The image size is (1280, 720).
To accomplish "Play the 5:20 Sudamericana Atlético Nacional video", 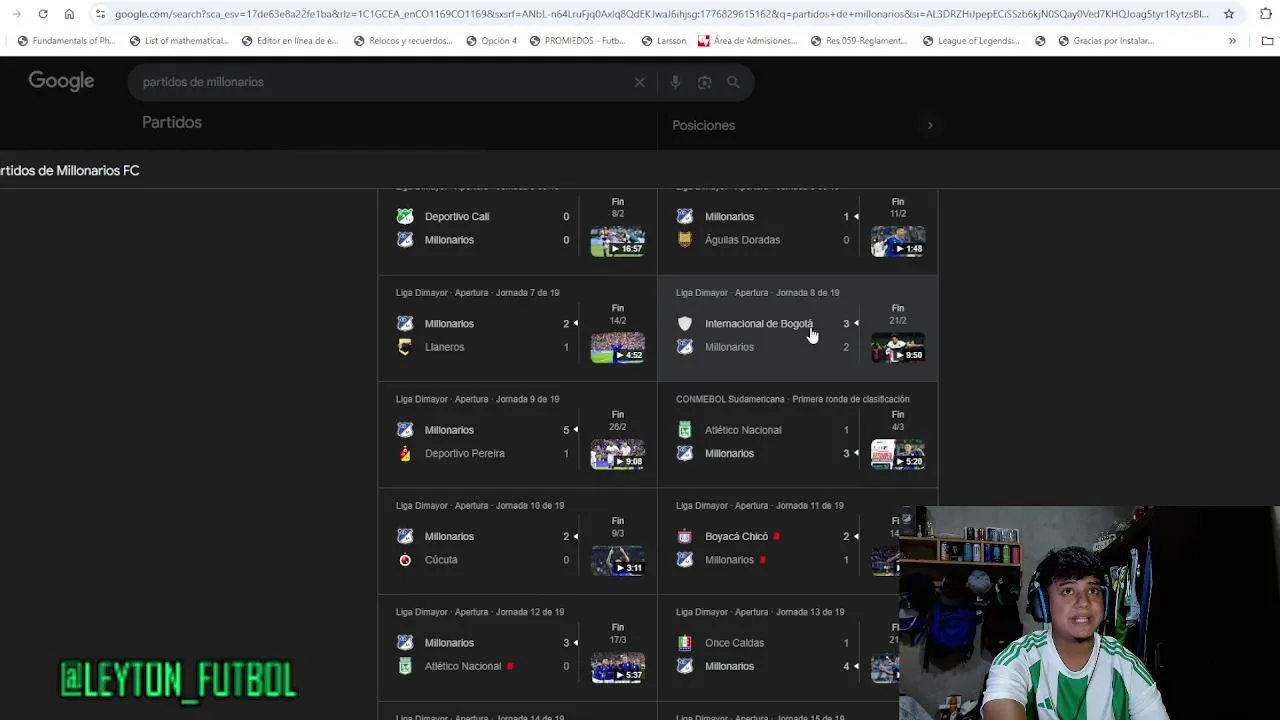I will (x=898, y=454).
